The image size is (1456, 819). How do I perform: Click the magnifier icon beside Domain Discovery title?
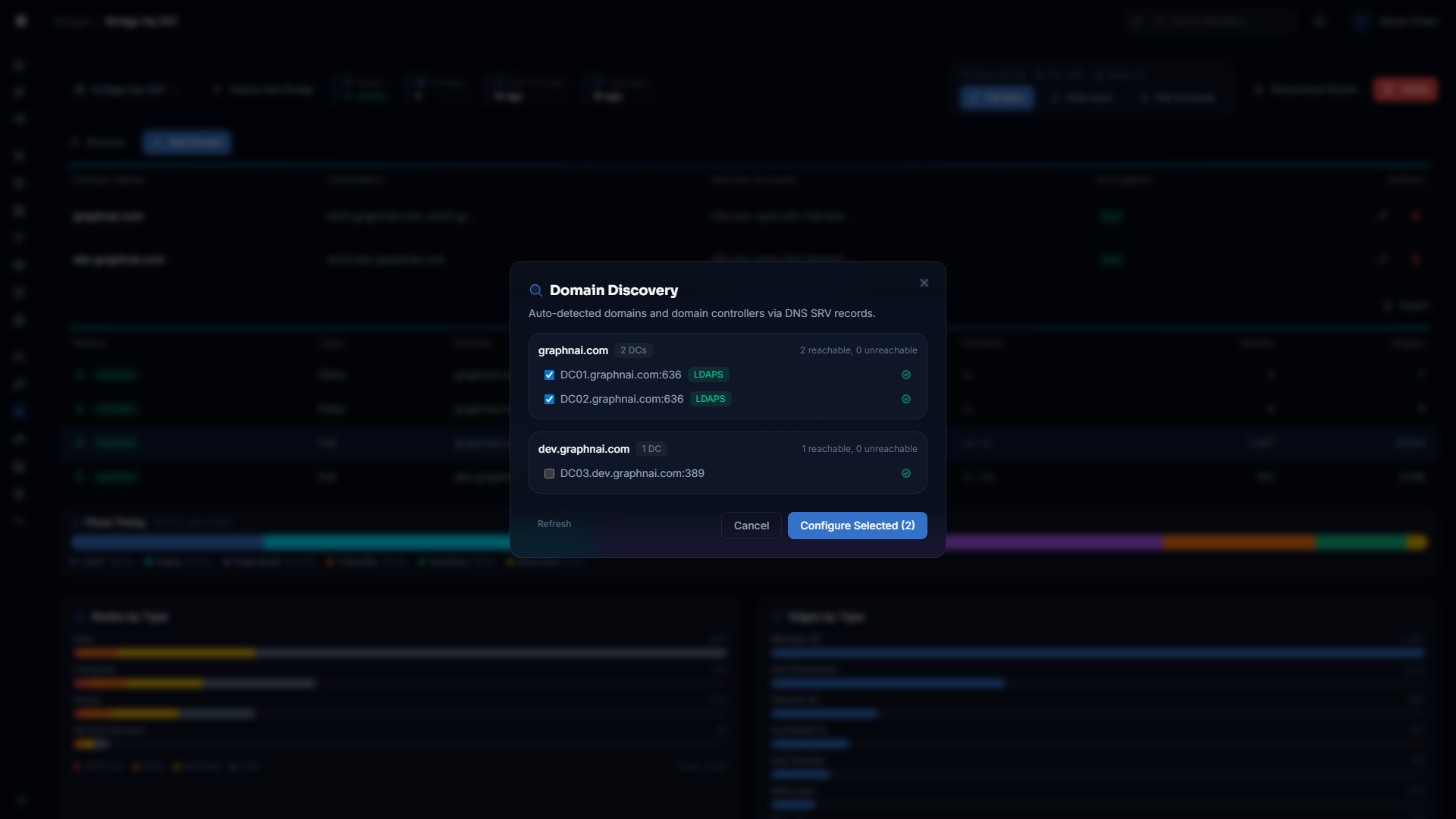point(535,290)
